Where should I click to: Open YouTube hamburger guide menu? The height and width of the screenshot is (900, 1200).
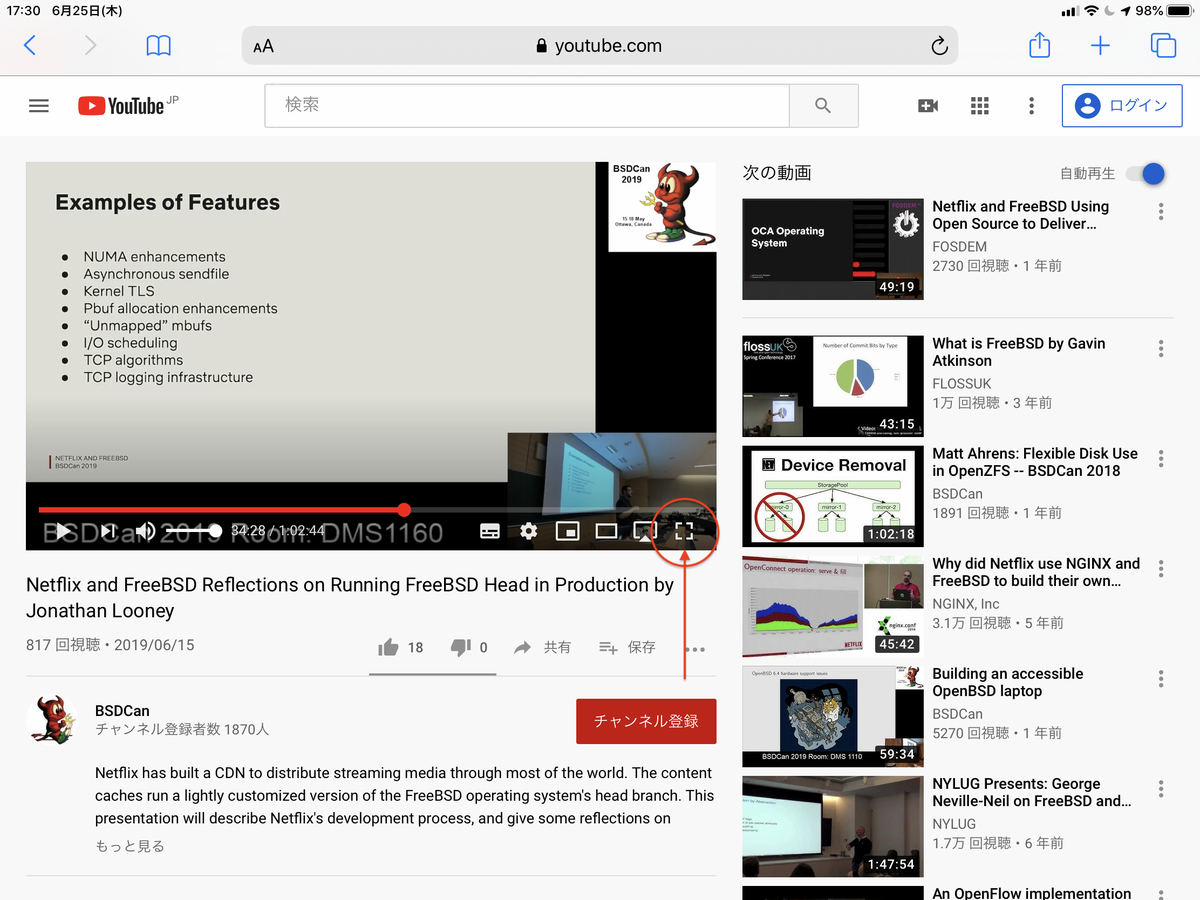tap(39, 106)
